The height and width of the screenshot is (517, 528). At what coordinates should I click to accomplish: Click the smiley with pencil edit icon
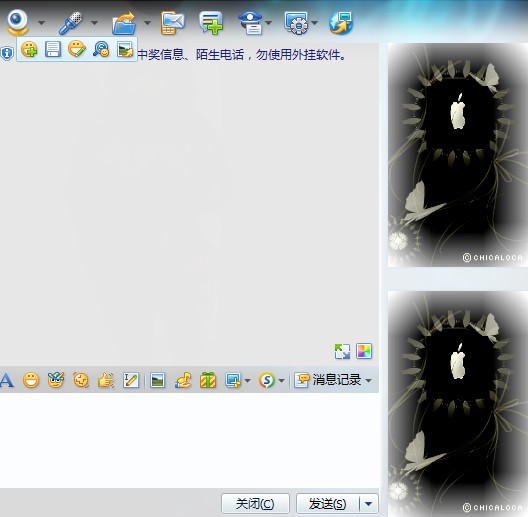(x=76, y=49)
